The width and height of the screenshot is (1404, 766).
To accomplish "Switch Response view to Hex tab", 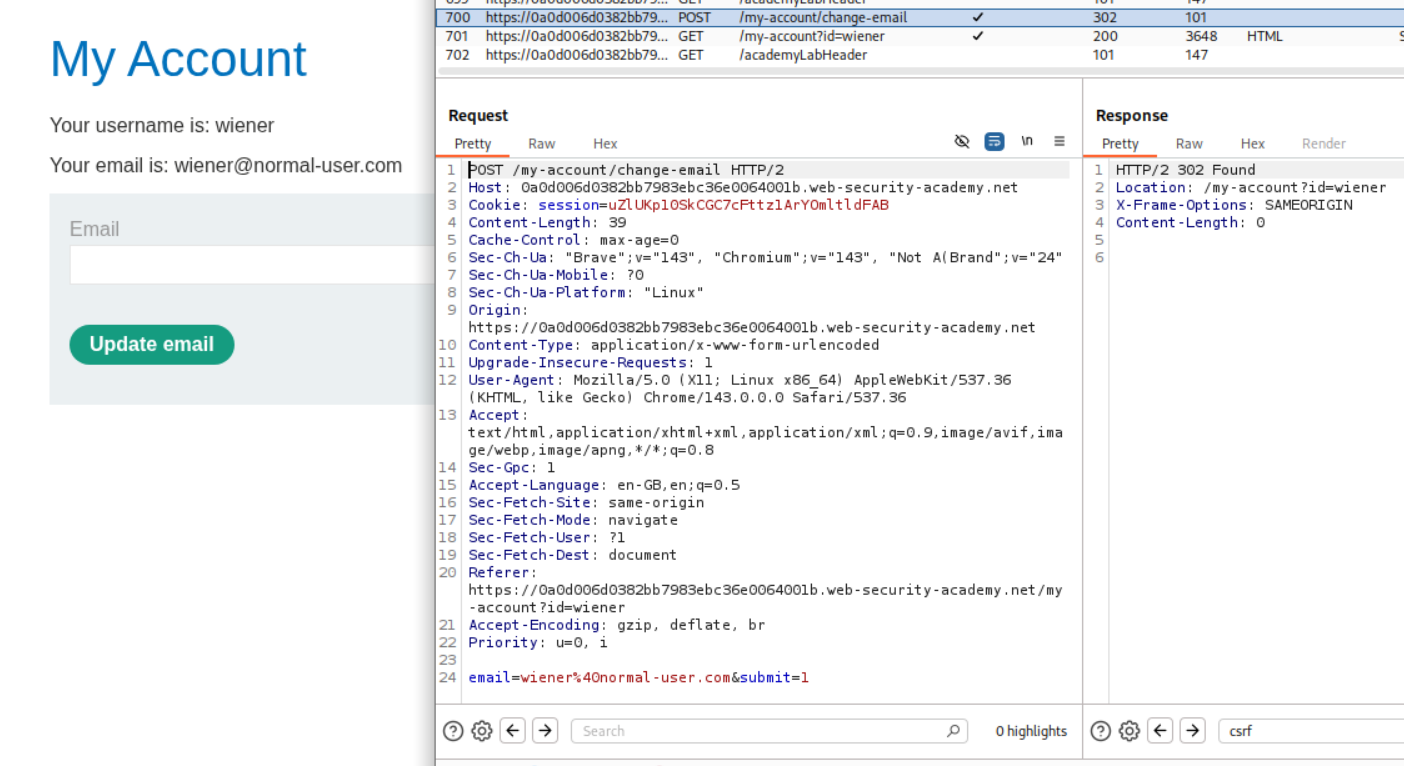I will (x=1253, y=144).
